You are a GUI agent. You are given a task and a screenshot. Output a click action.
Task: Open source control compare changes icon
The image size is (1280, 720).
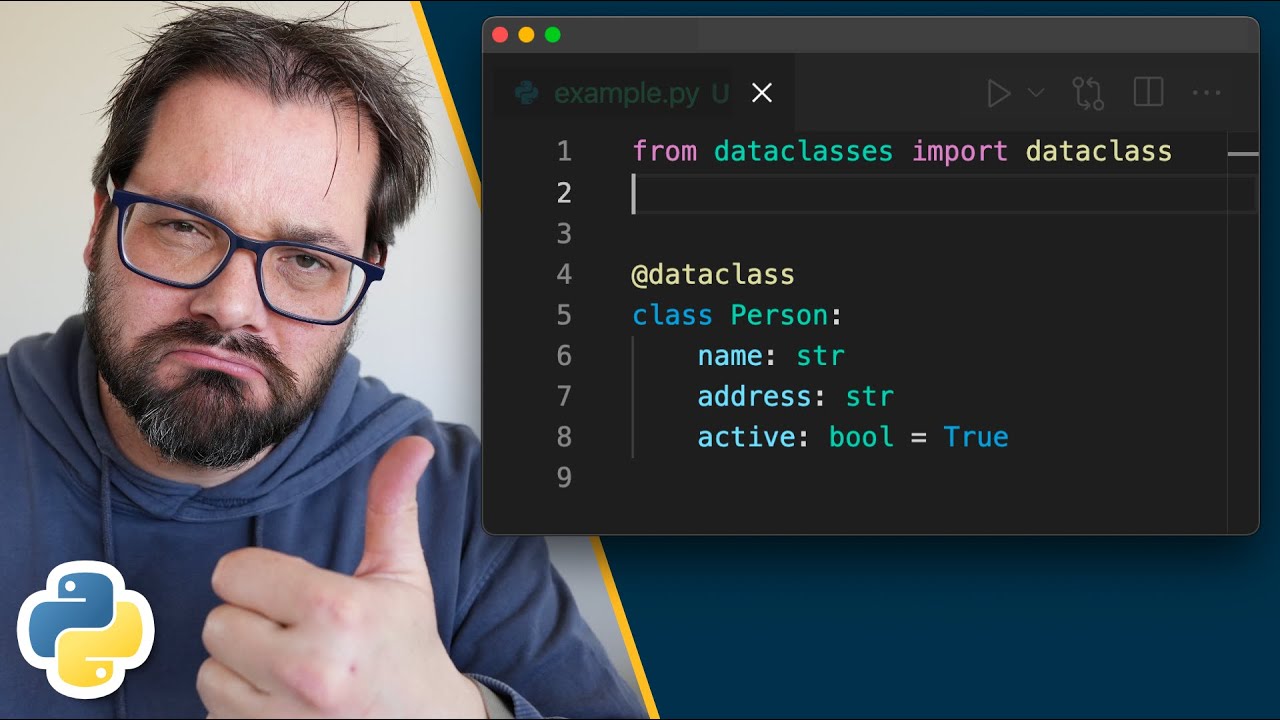click(x=1088, y=93)
